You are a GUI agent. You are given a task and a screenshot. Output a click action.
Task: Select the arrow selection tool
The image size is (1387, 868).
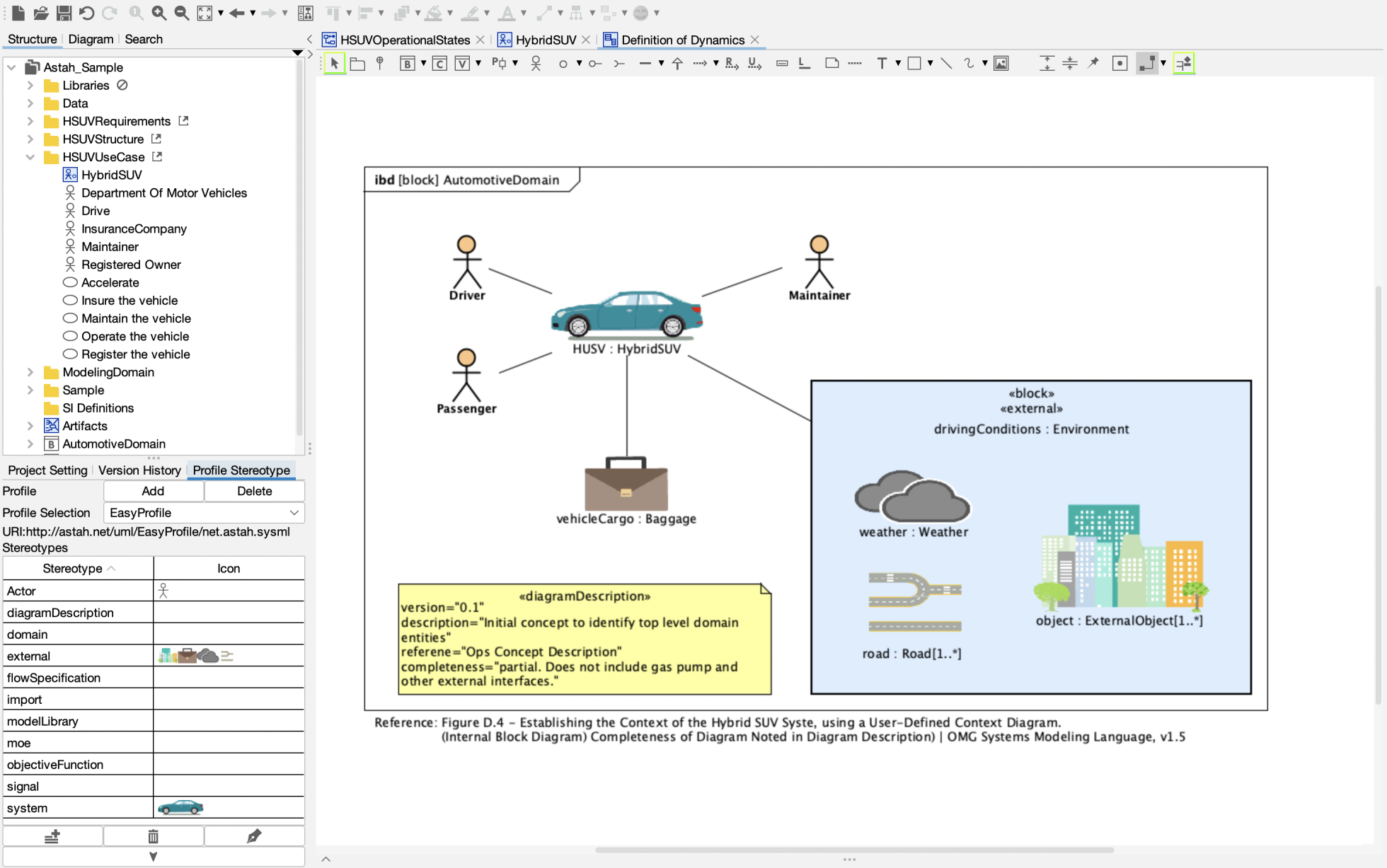coord(333,63)
